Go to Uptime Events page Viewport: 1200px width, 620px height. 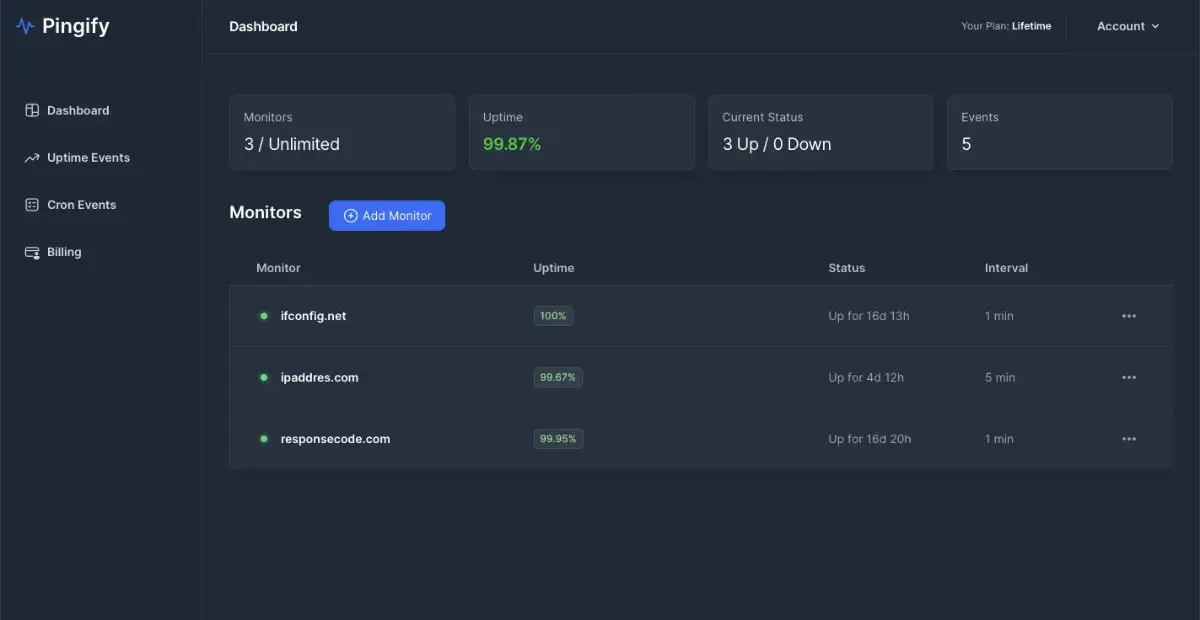coord(88,158)
